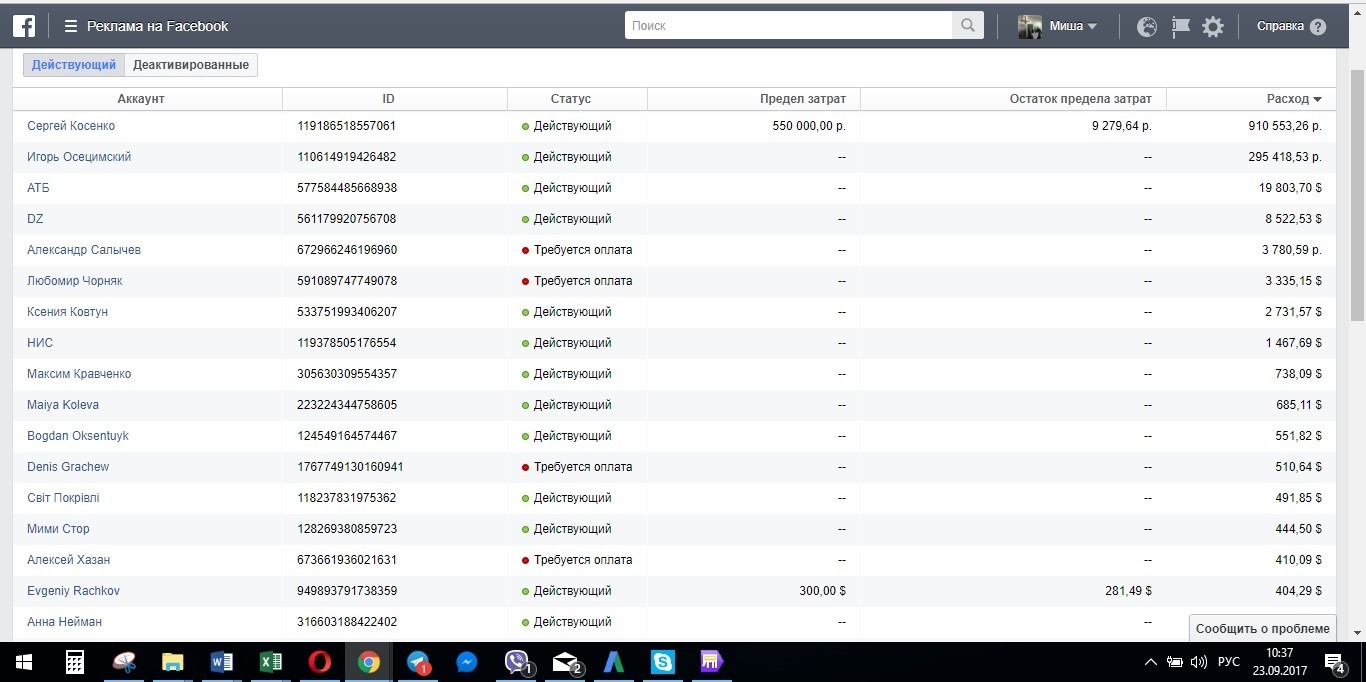Open the settings gear icon in the header
The width and height of the screenshot is (1366, 682).
1213,27
